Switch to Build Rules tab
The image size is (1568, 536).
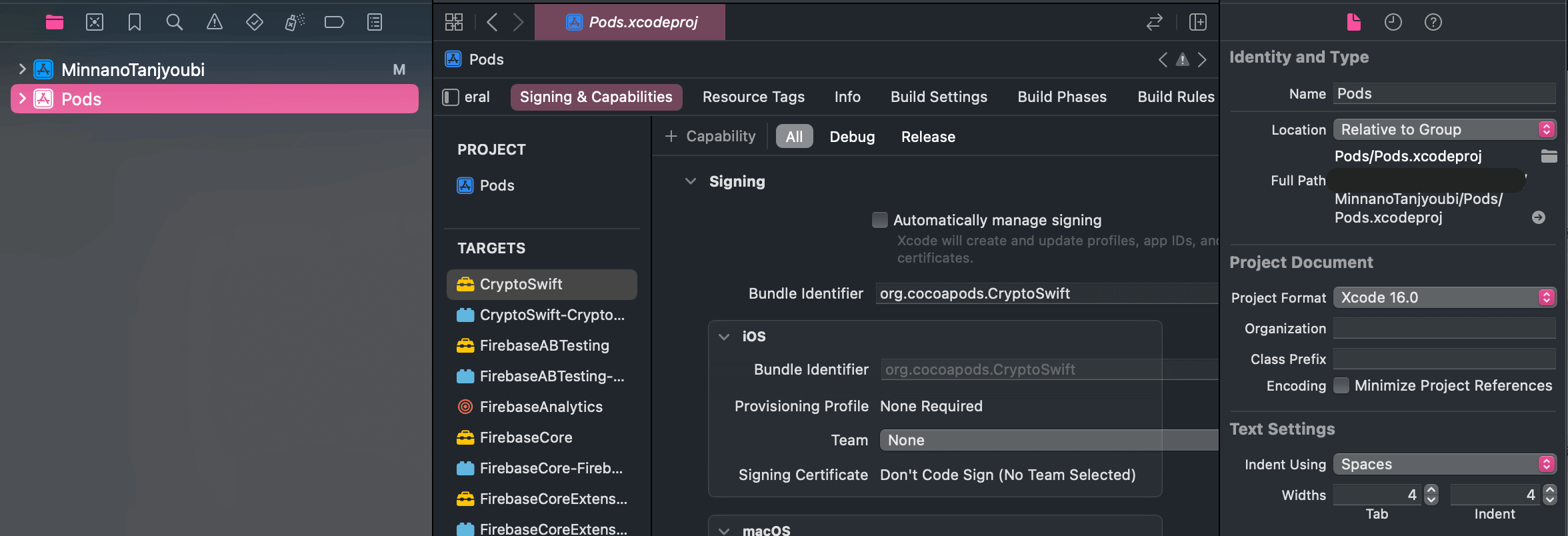point(1176,97)
